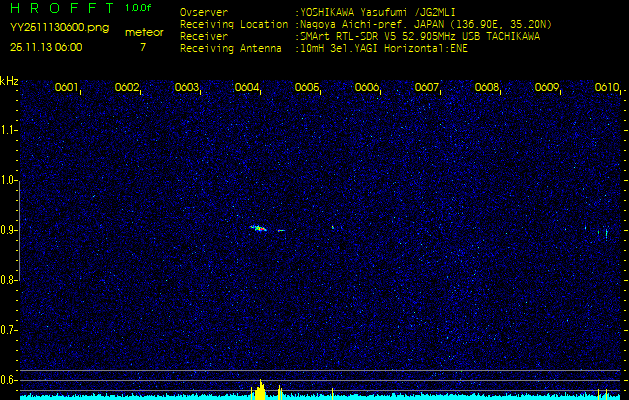This screenshot has height=400, width=629.
Task: Click the 0602 time marker
Action: [126, 87]
